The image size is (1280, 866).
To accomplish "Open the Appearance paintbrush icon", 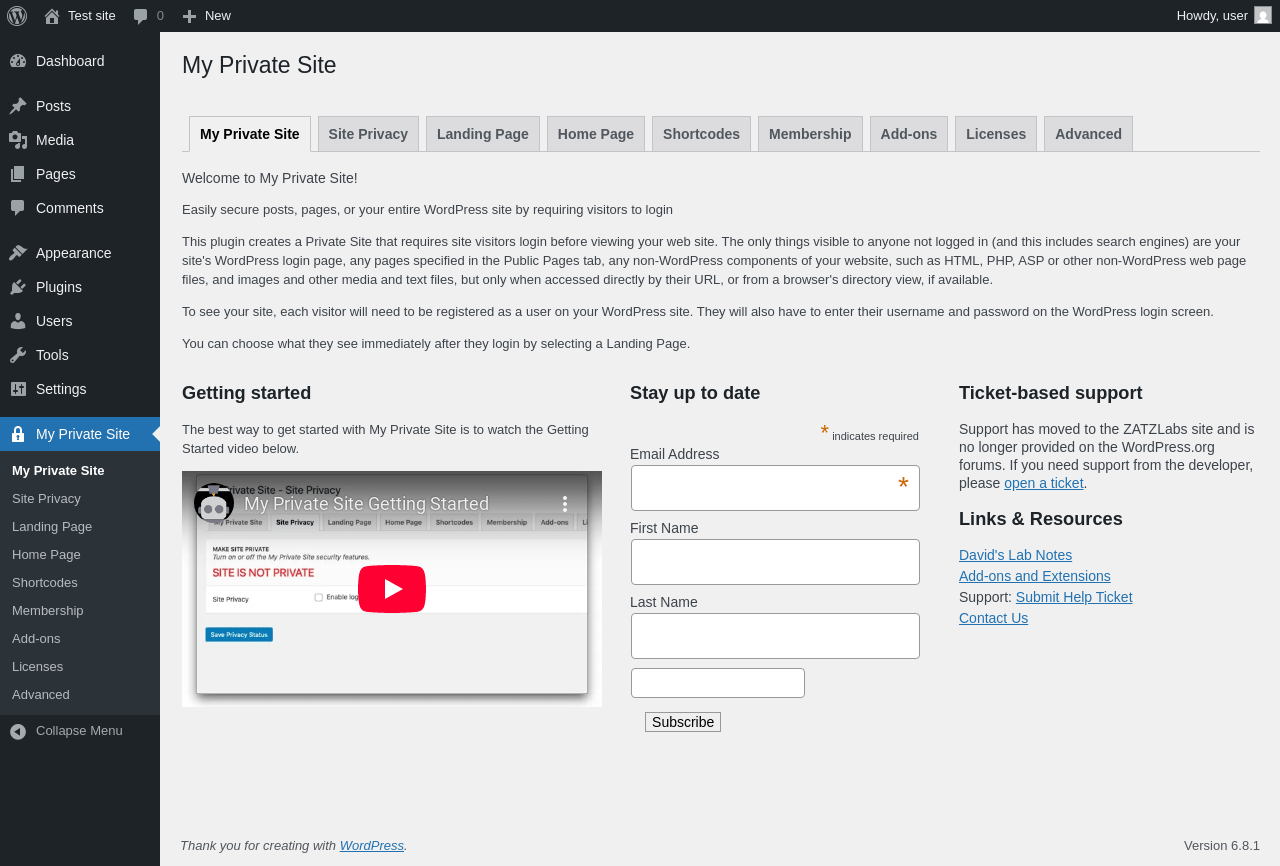I will pos(18,253).
